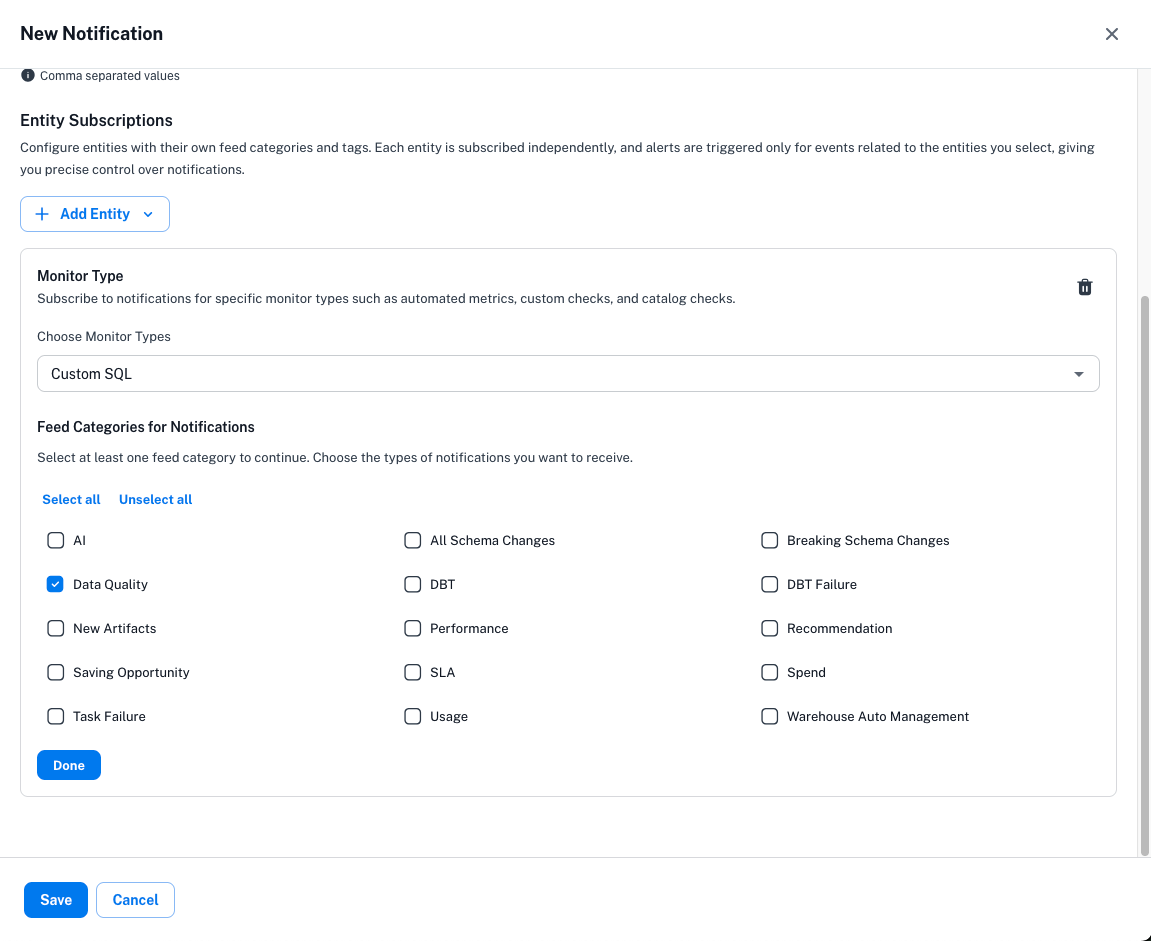Click the Unselect all link

click(x=155, y=499)
